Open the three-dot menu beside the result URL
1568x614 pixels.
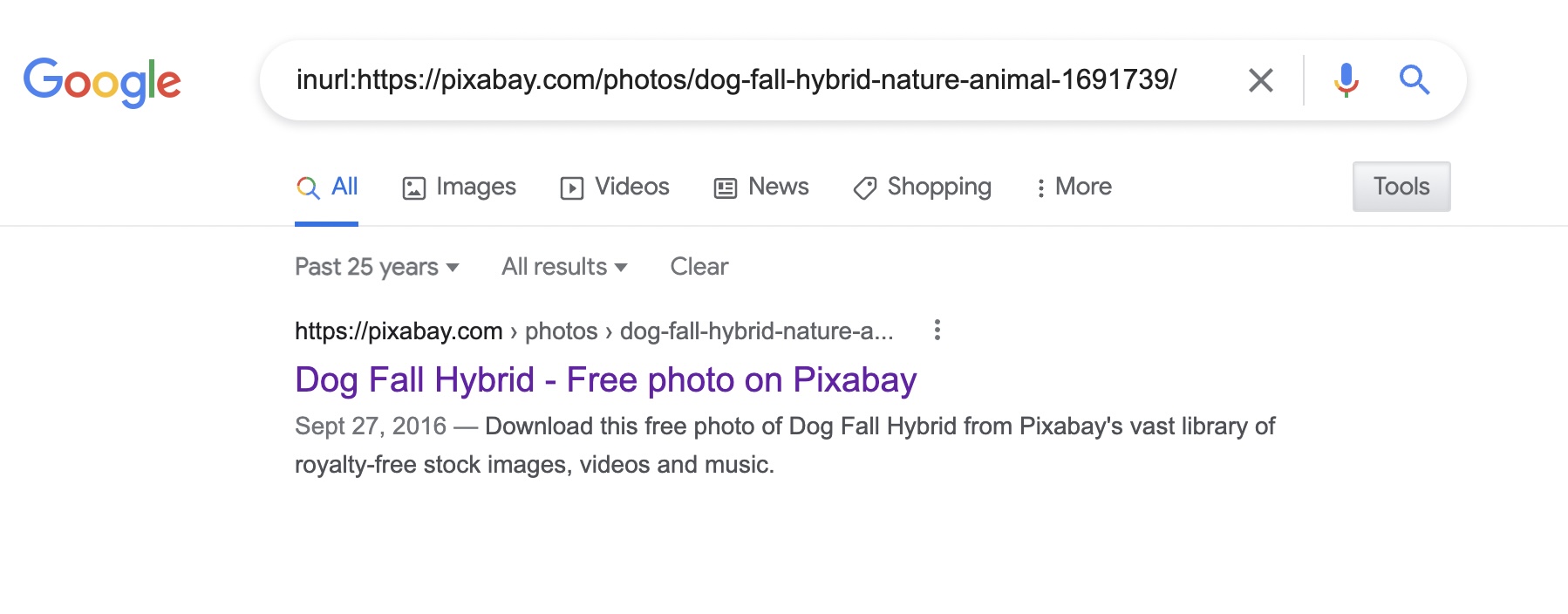[937, 331]
